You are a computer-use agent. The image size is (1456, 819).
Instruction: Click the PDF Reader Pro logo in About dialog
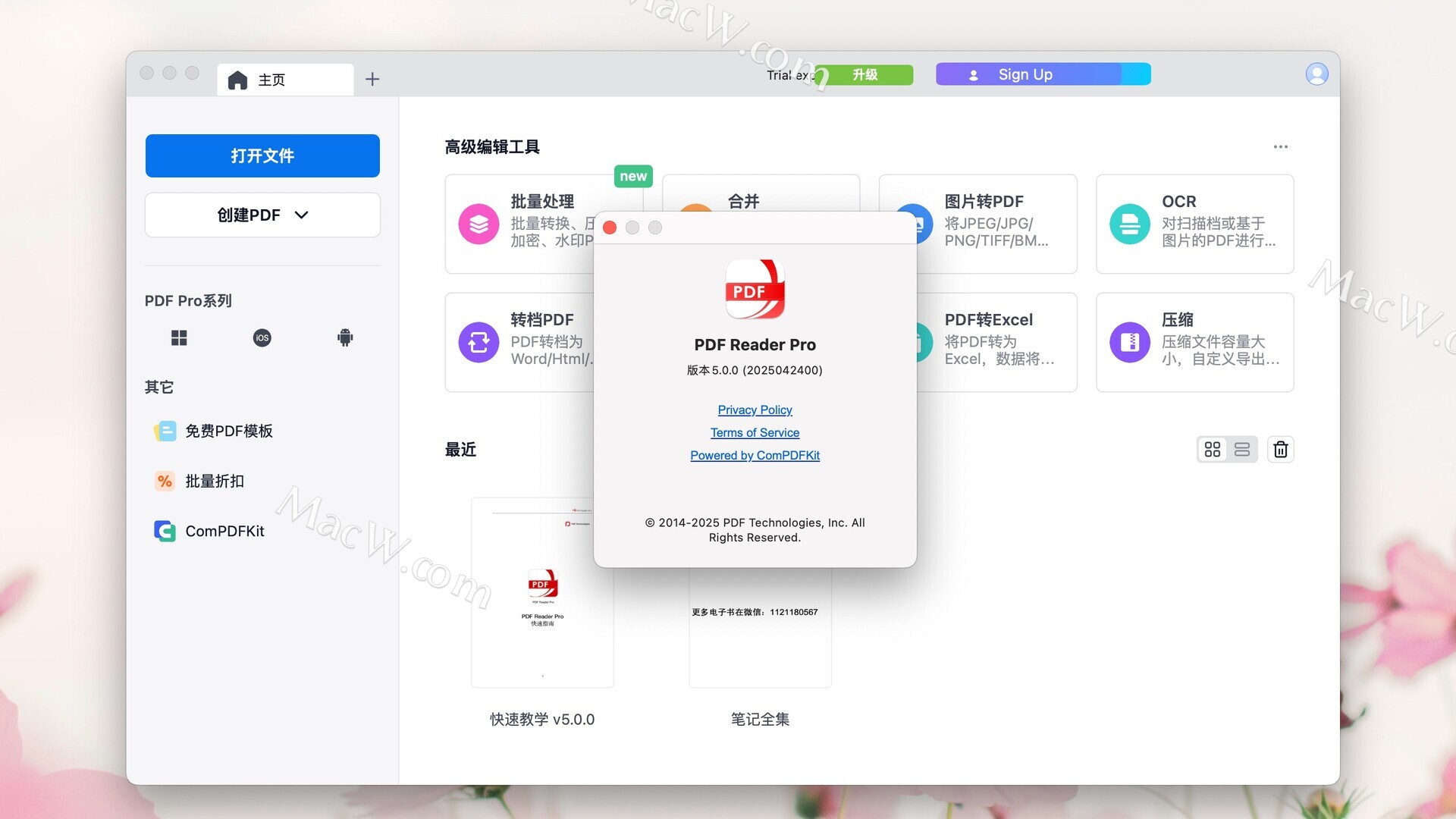[x=755, y=290]
